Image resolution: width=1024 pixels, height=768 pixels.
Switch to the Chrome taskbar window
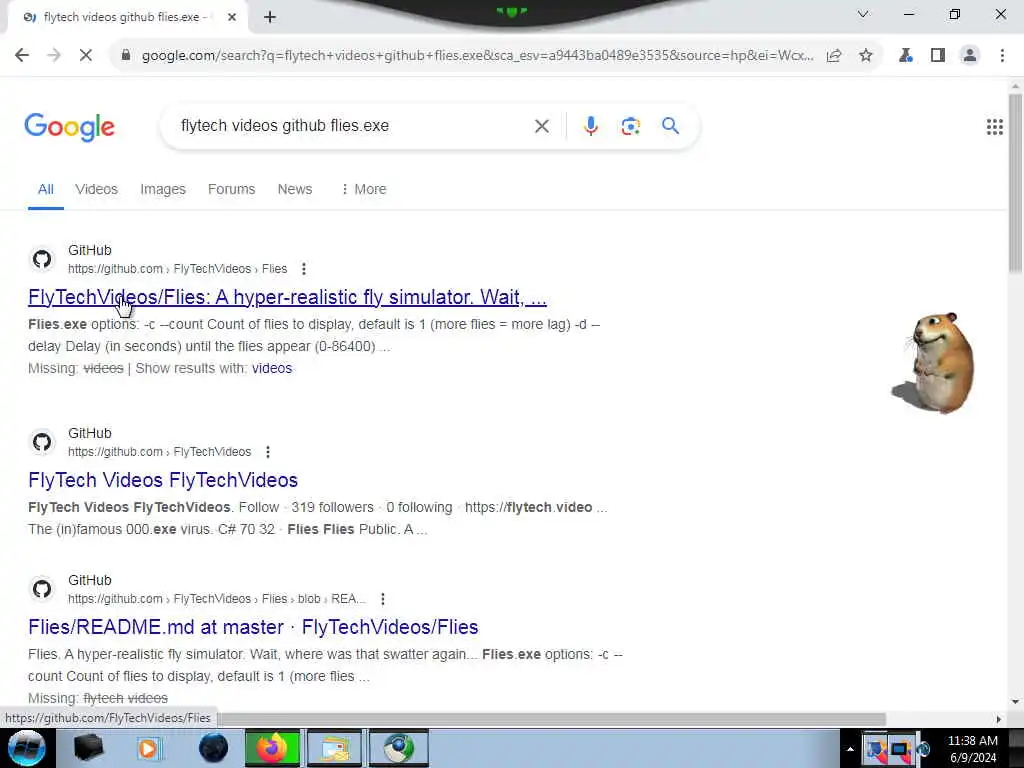point(398,748)
